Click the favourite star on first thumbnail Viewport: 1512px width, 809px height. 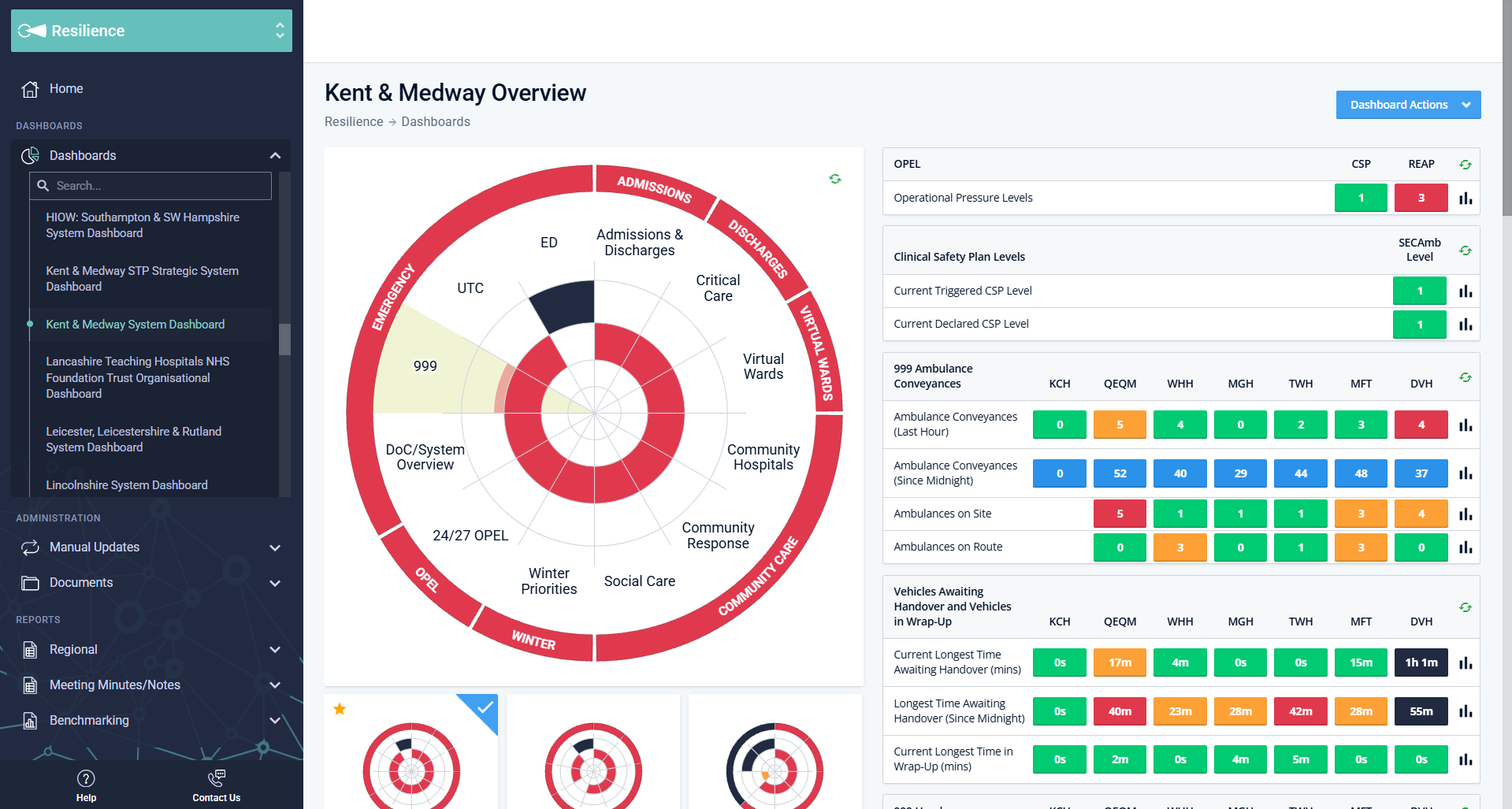pyautogui.click(x=340, y=709)
